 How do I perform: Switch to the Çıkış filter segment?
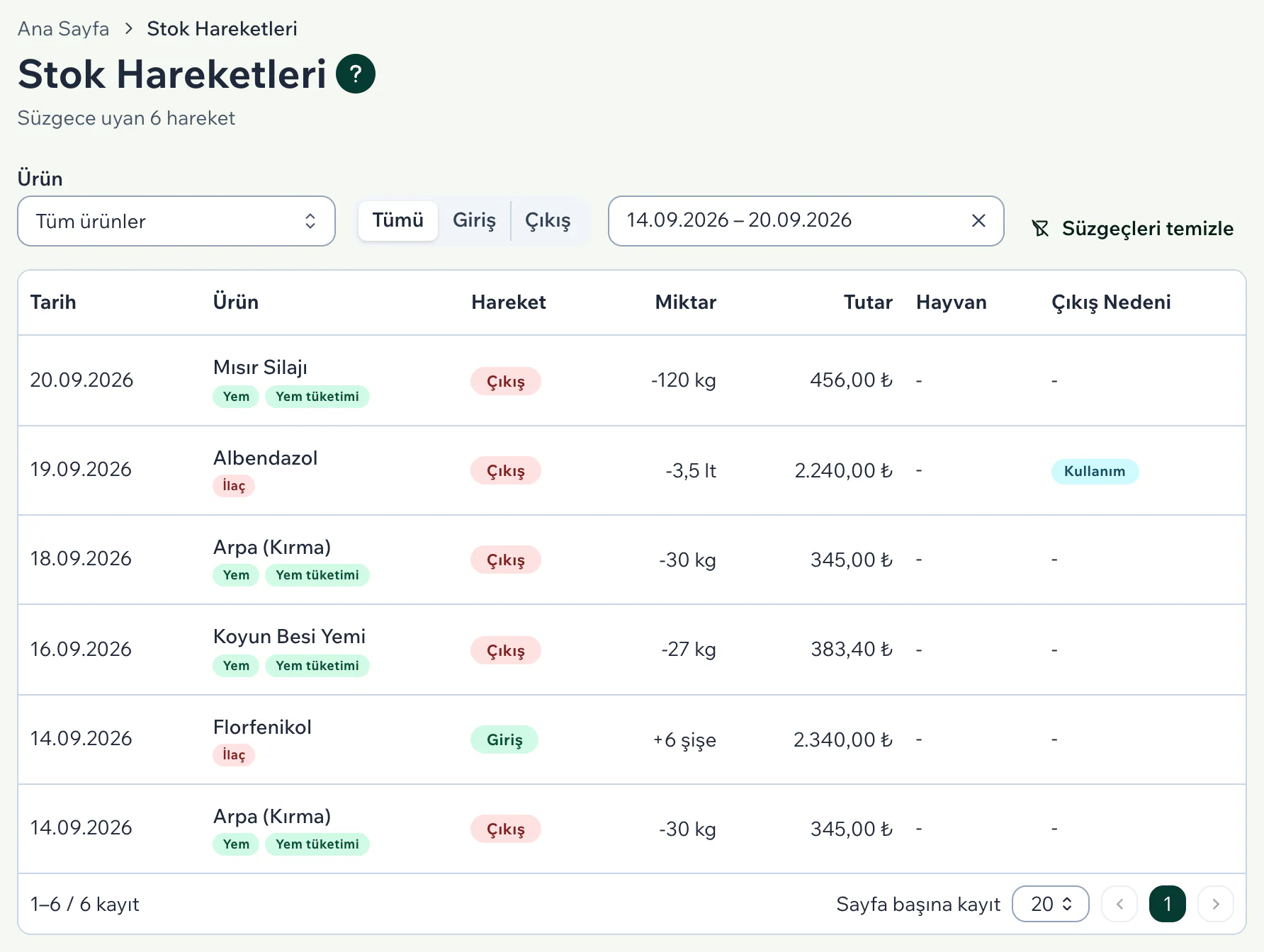tap(548, 220)
